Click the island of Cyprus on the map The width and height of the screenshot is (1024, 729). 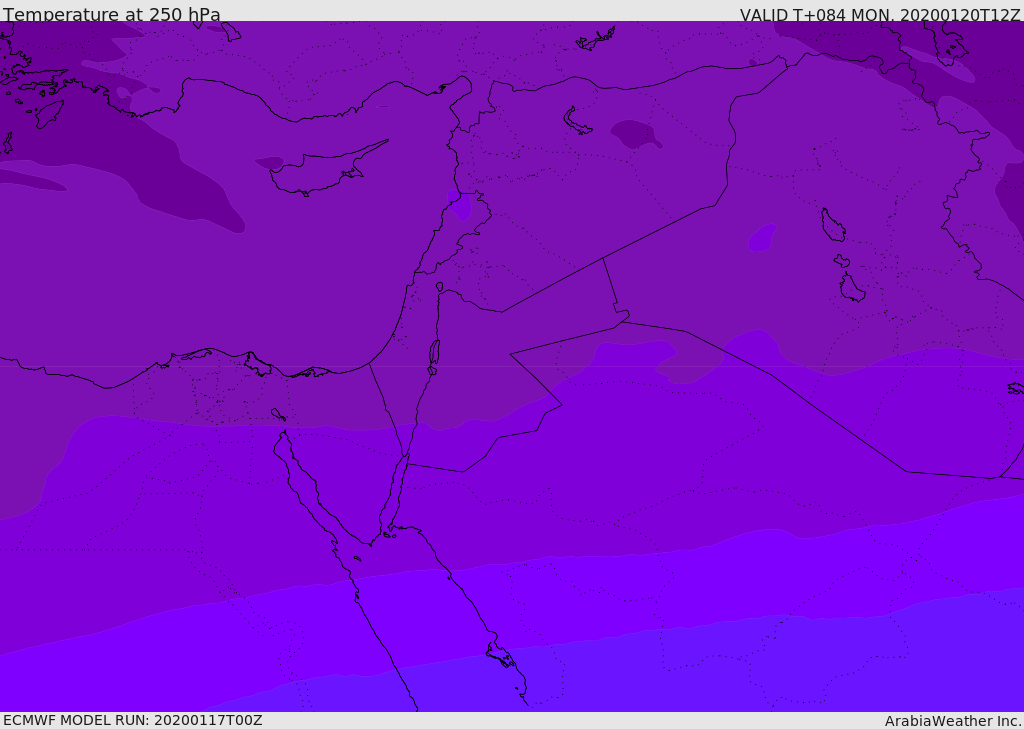(327, 170)
